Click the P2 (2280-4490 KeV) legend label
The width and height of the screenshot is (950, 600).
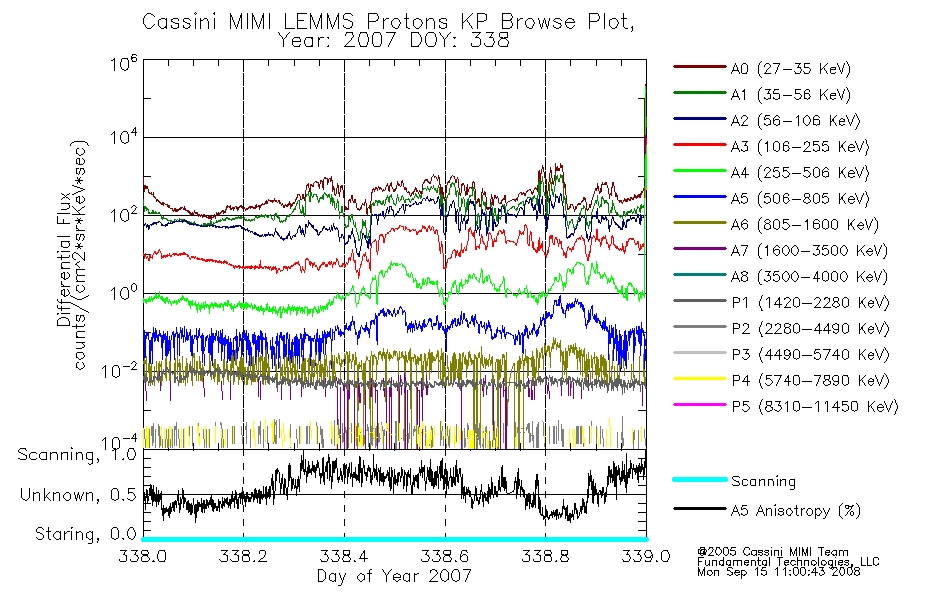pyautogui.click(x=810, y=329)
